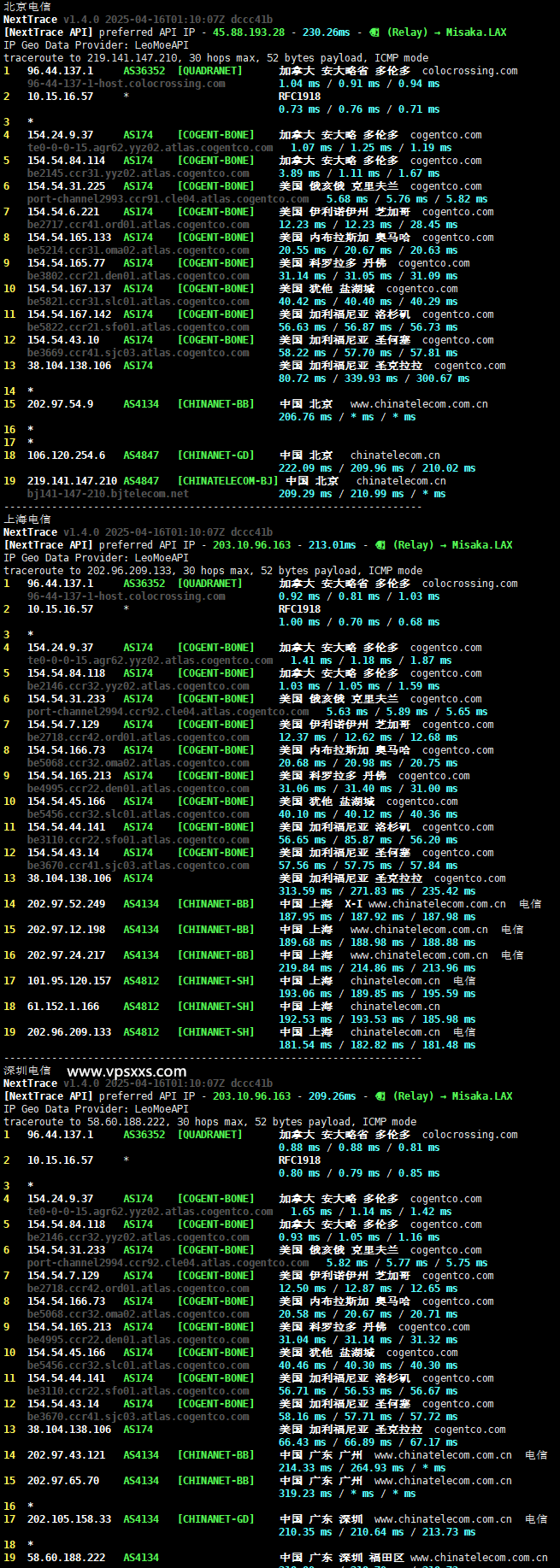The image size is (560, 1568).
Task: Select hop IP 202.97.24.217
Action: pyautogui.click(x=67, y=954)
